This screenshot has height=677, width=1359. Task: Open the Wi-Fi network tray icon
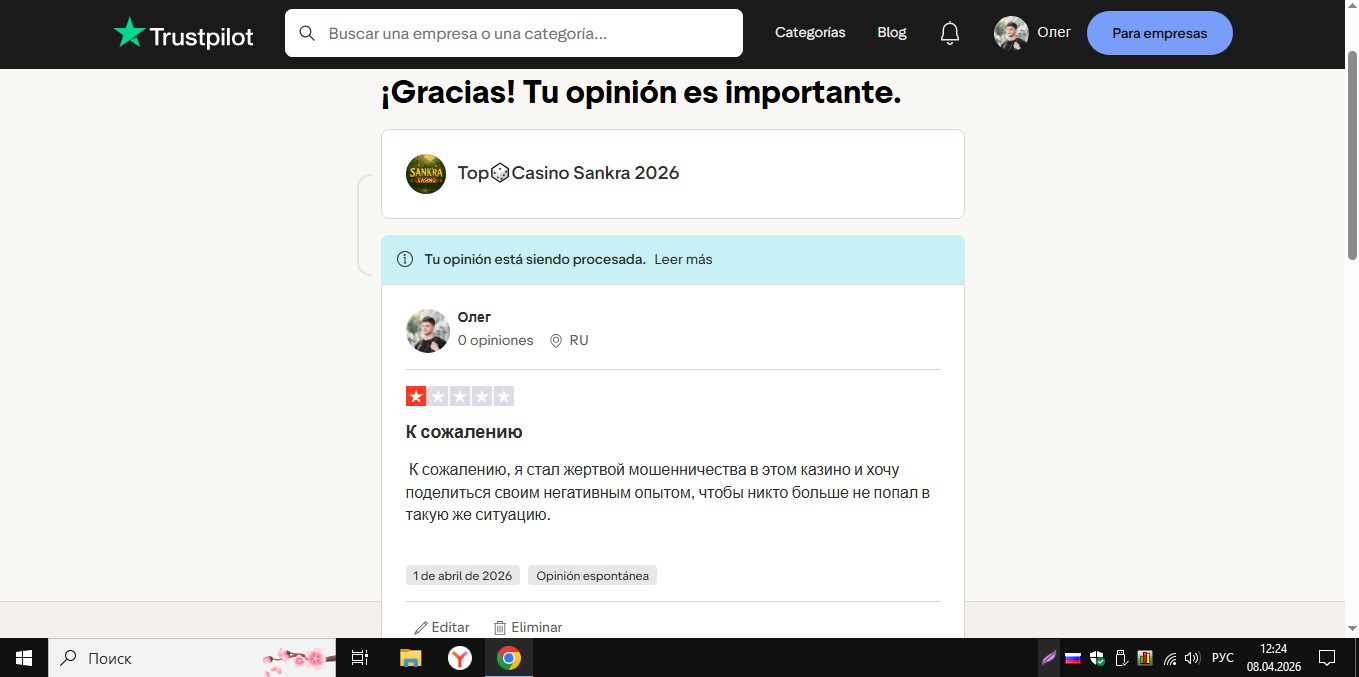1169,658
